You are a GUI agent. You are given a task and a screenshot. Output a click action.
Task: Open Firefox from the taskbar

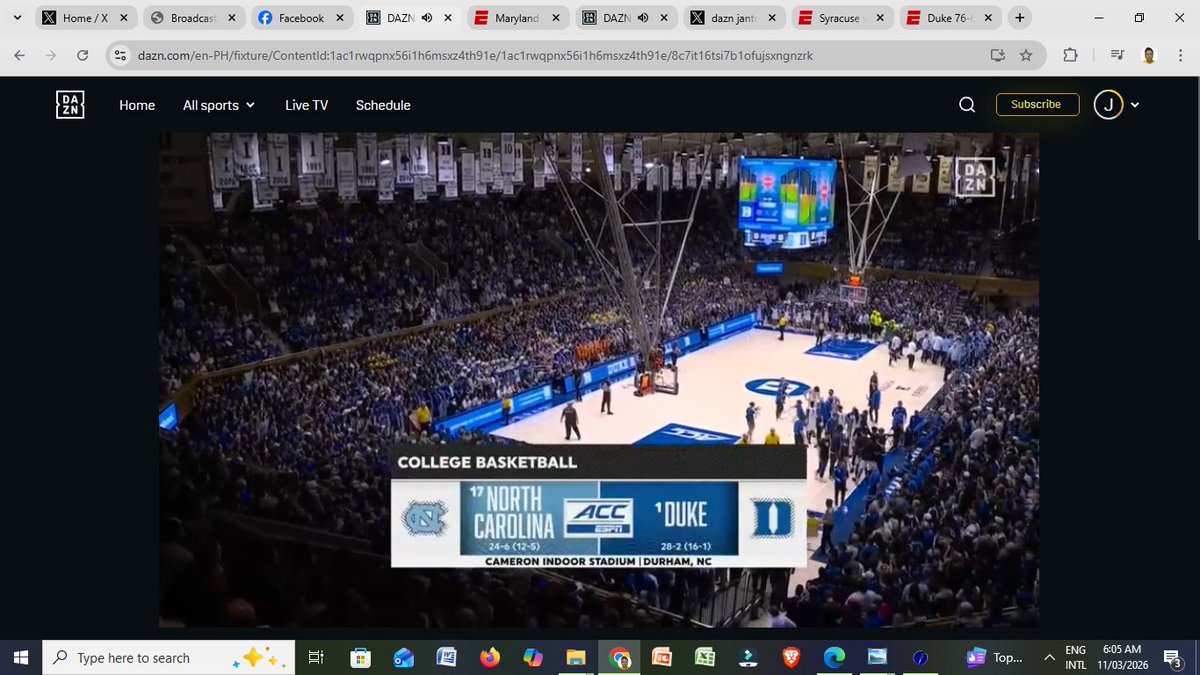(x=489, y=657)
